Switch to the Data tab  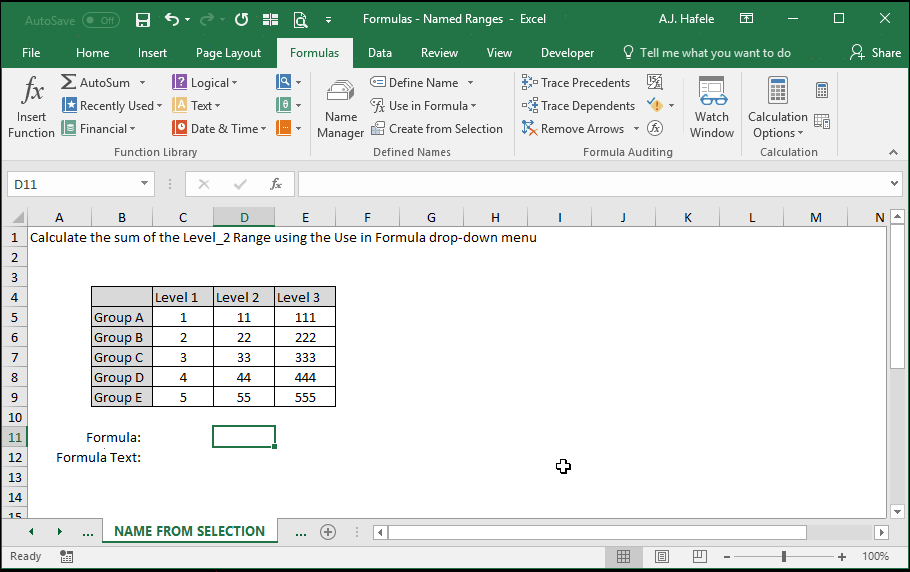click(x=380, y=53)
